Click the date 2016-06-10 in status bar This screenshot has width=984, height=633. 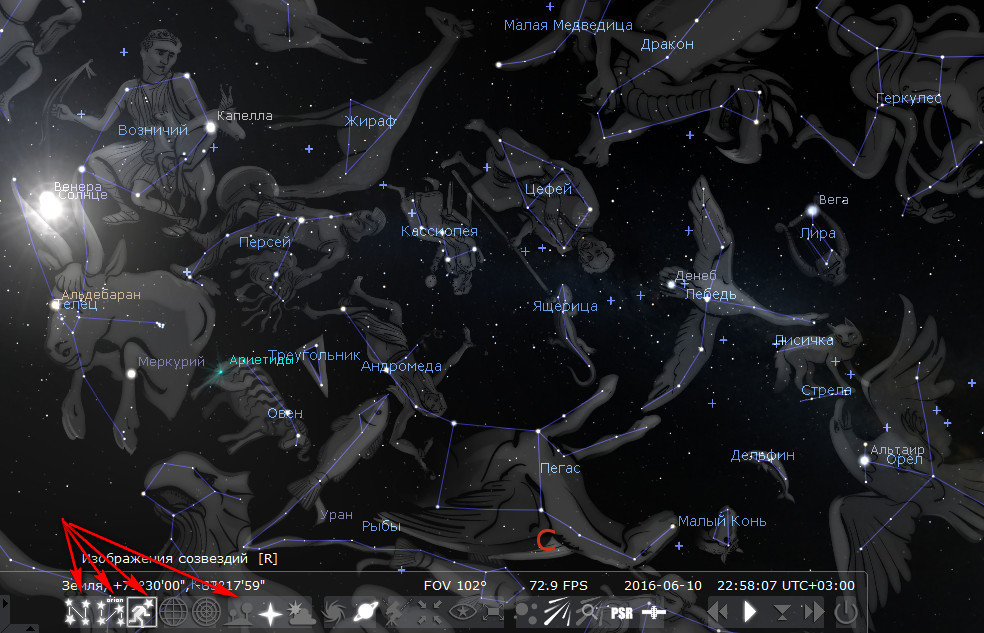tap(663, 585)
